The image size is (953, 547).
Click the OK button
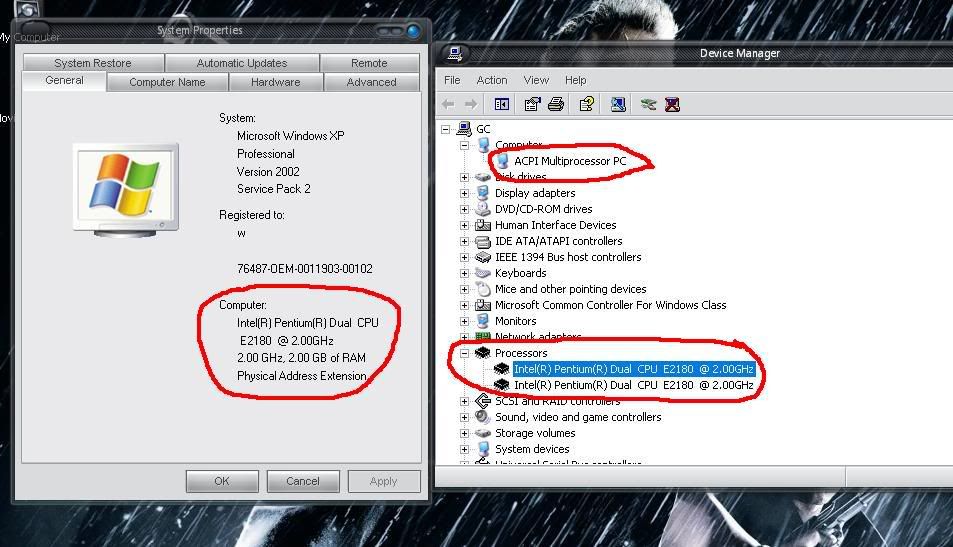[x=222, y=481]
